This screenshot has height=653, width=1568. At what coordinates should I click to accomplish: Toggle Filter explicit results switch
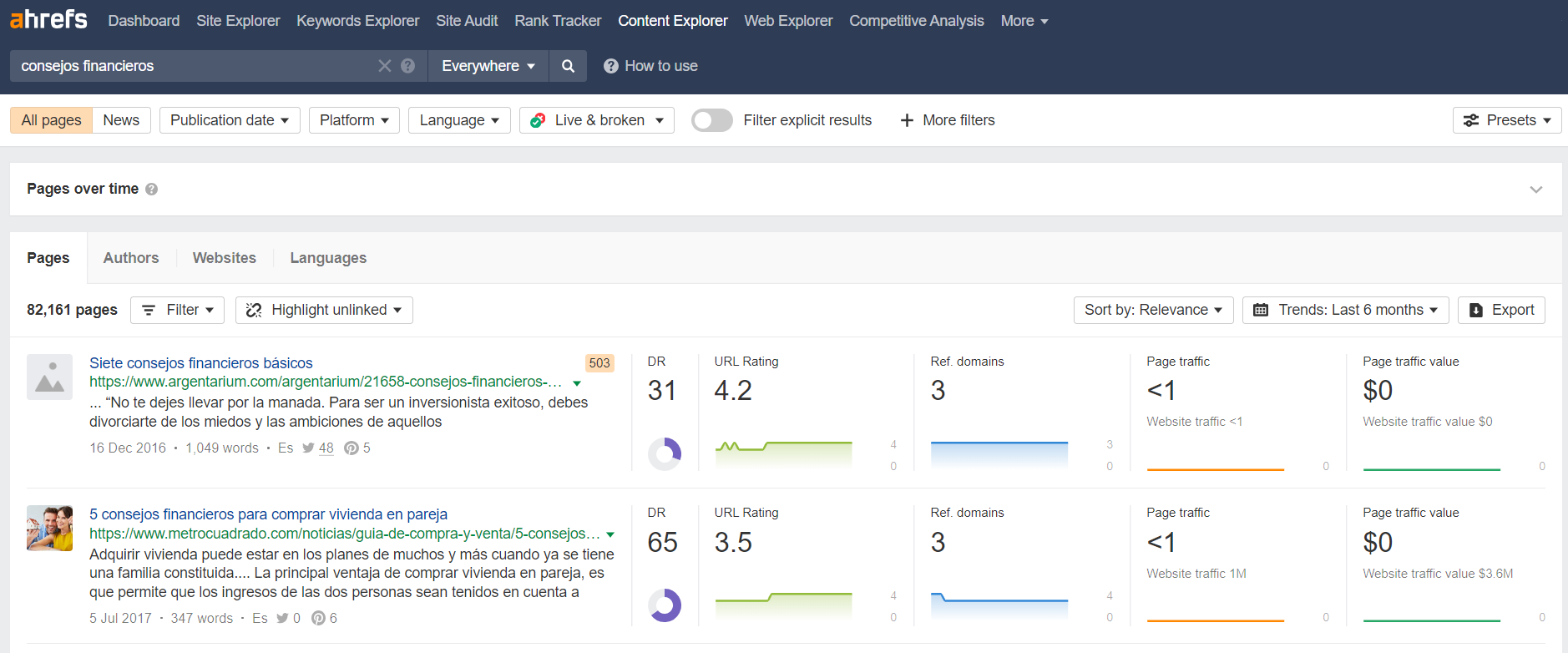(x=712, y=120)
